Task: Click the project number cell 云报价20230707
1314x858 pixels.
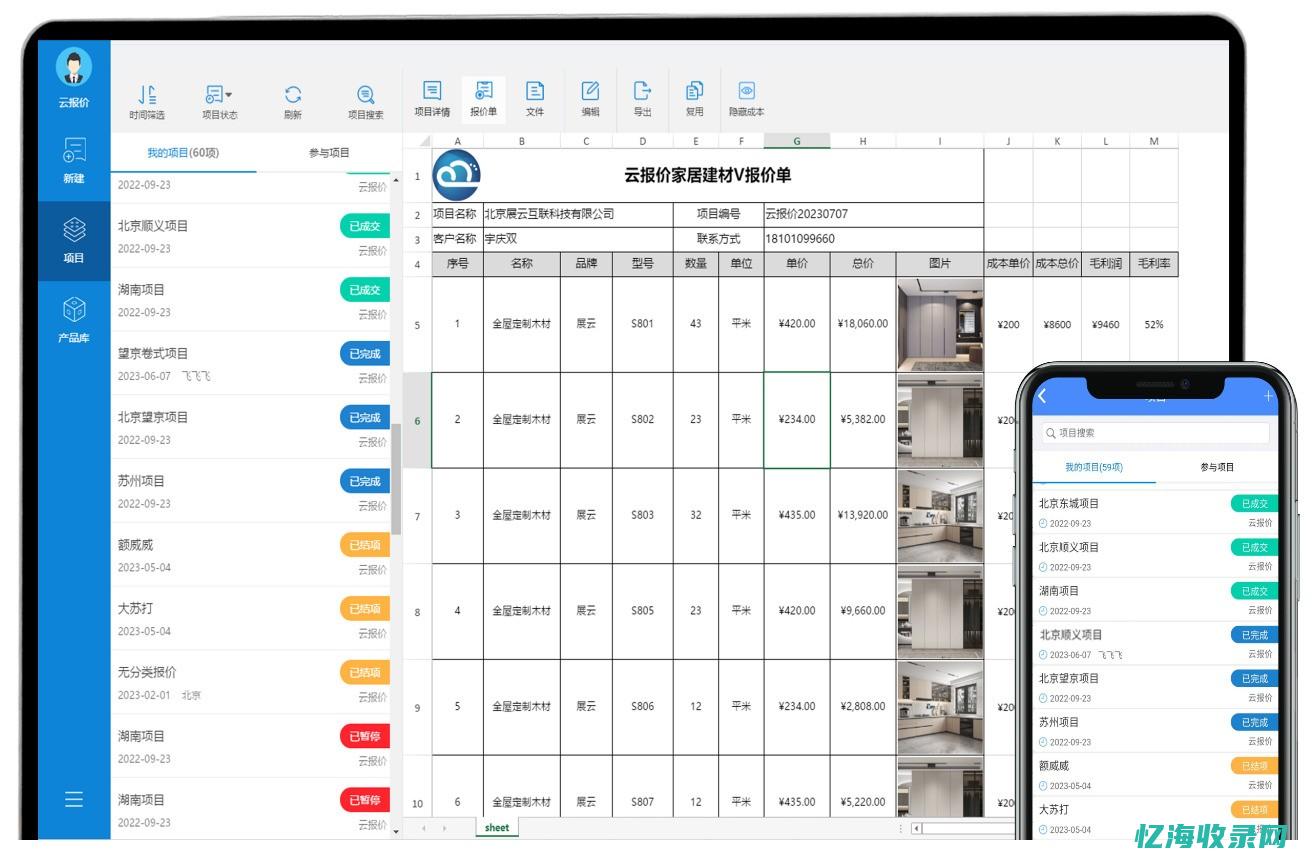Action: pyautogui.click(x=873, y=214)
